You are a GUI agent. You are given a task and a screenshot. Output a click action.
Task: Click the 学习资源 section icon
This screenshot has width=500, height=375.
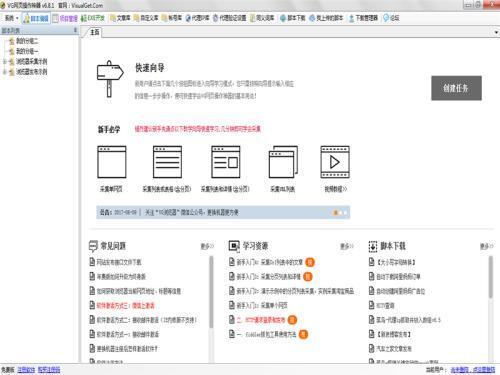click(234, 246)
